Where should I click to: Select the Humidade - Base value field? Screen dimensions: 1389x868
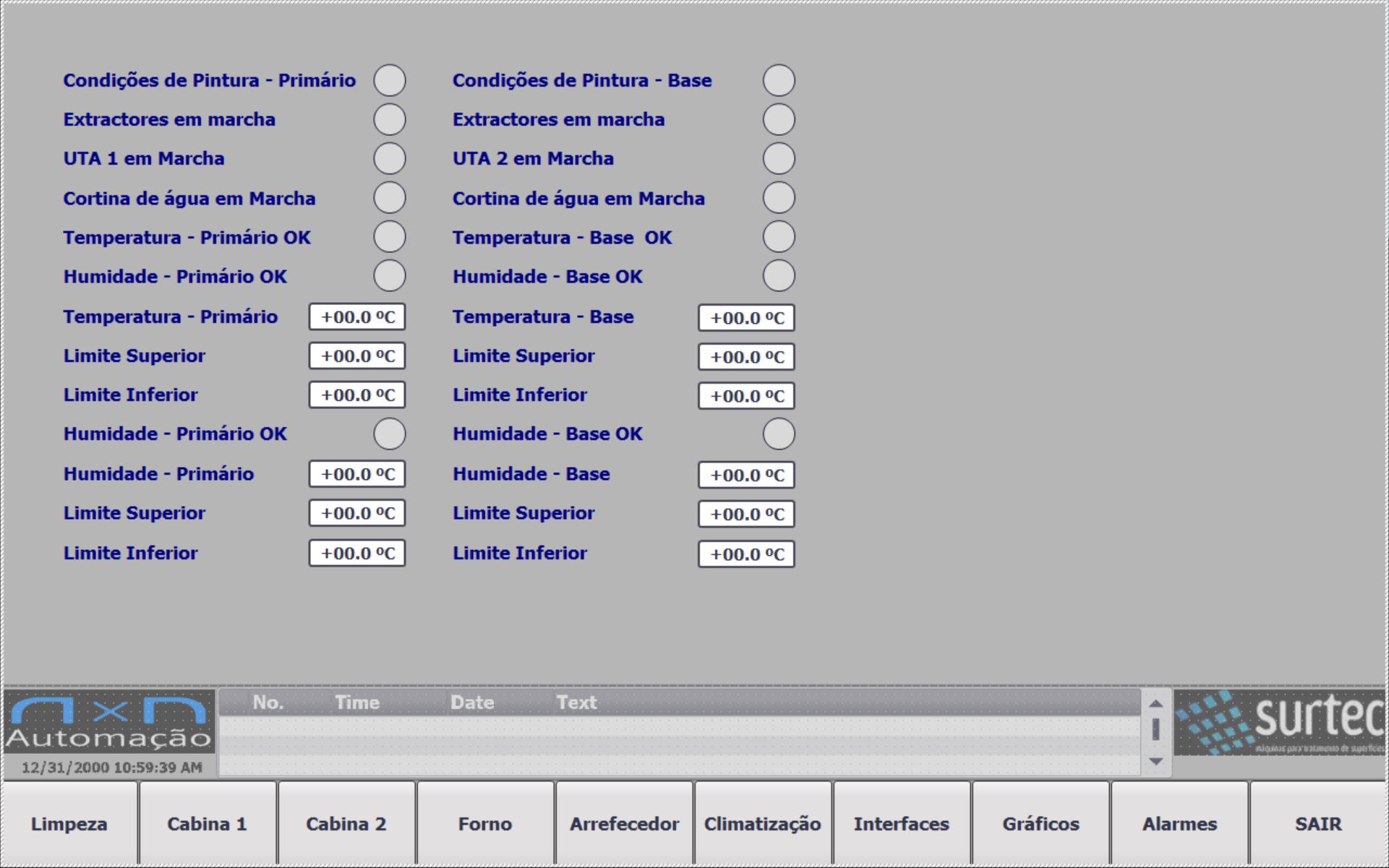pyautogui.click(x=746, y=475)
